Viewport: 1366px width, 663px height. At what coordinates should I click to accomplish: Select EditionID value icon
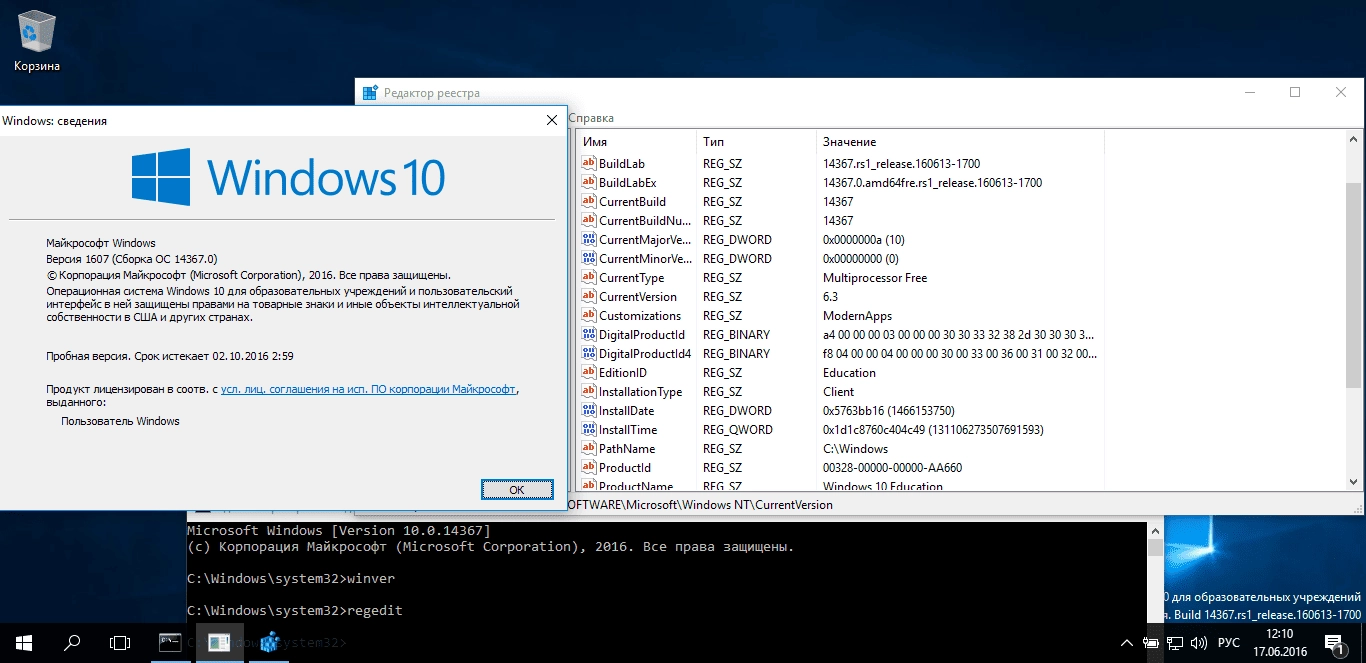(589, 372)
